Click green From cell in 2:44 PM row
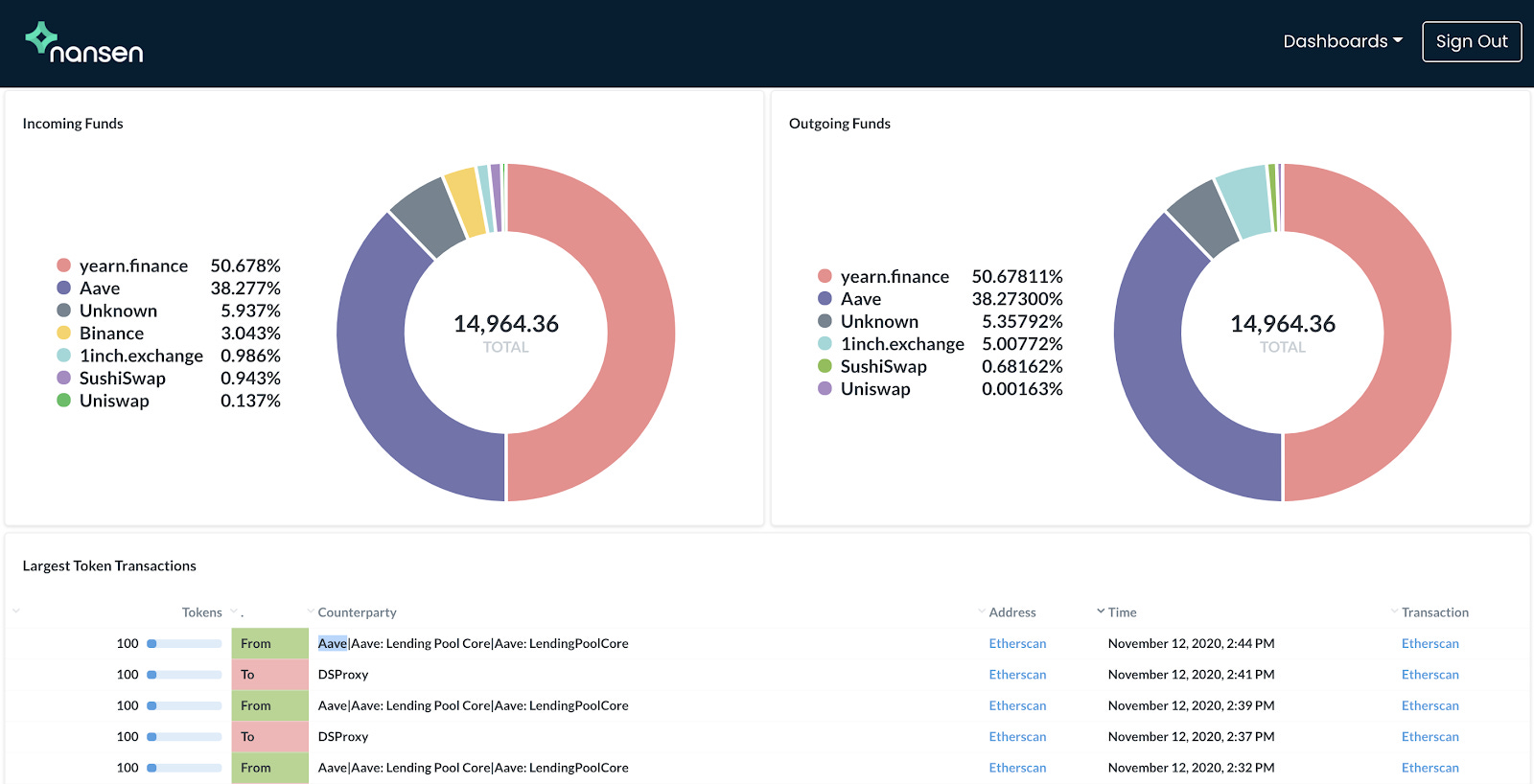The width and height of the screenshot is (1534, 784). click(269, 644)
